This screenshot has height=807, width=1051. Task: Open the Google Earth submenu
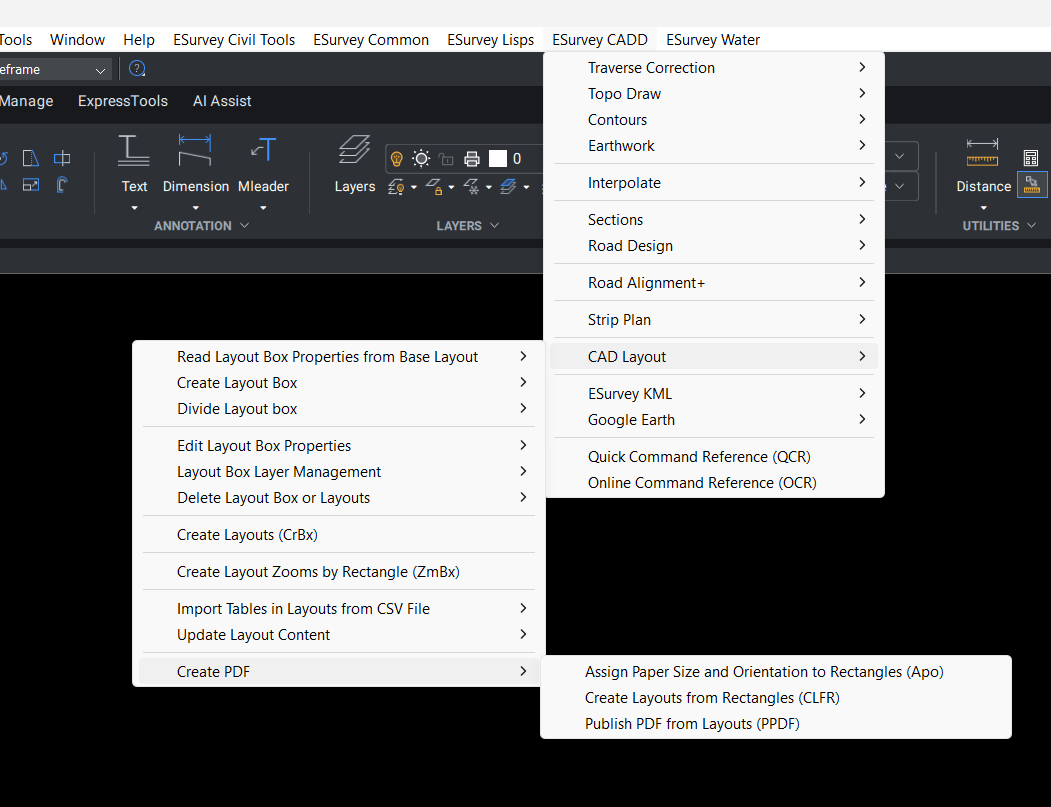(714, 420)
